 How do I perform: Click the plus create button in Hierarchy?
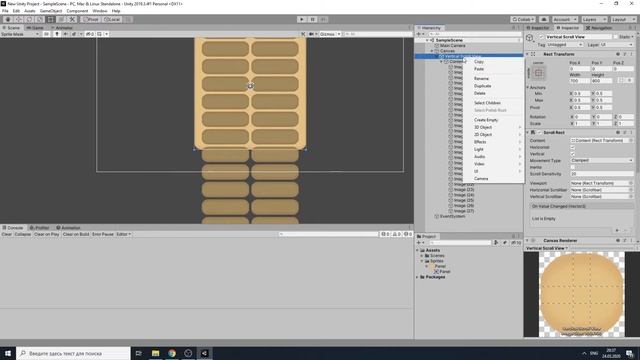click(420, 34)
